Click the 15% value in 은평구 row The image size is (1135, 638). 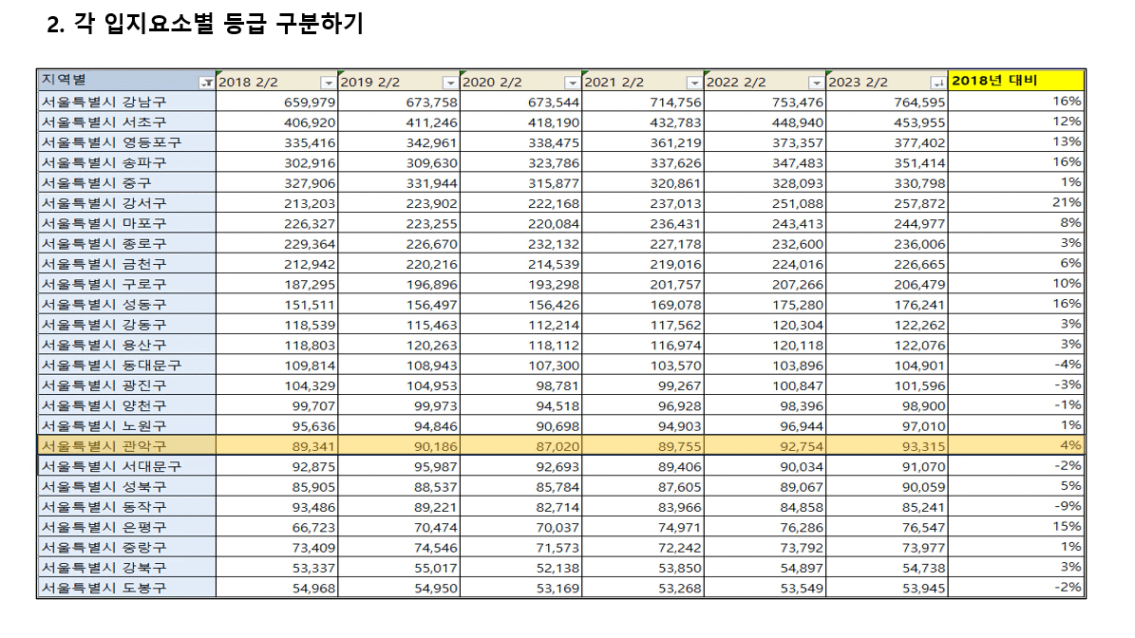[1068, 526]
